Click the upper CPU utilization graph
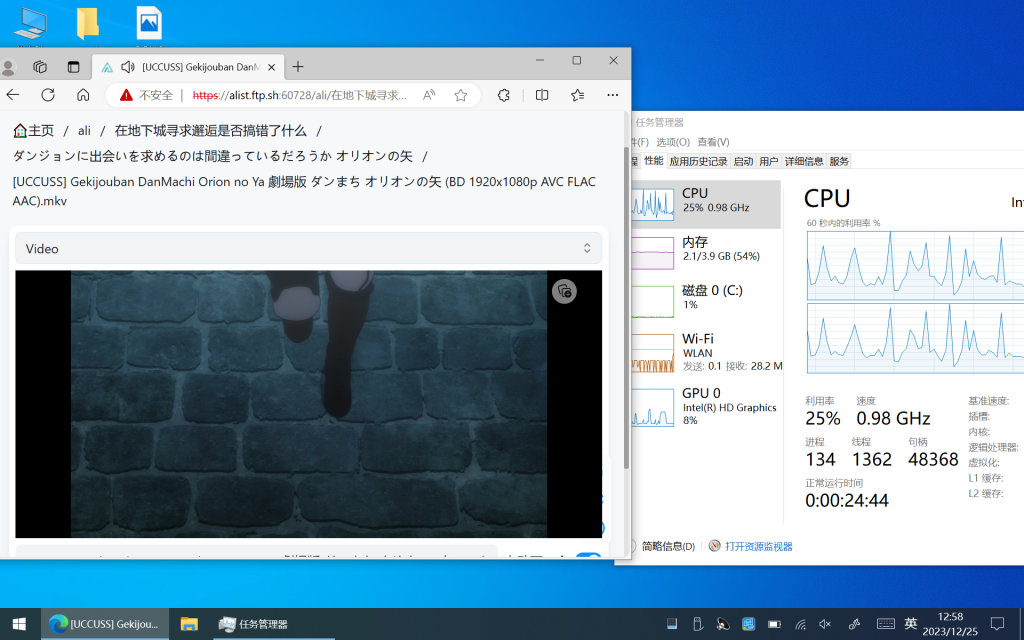 pyautogui.click(x=916, y=265)
